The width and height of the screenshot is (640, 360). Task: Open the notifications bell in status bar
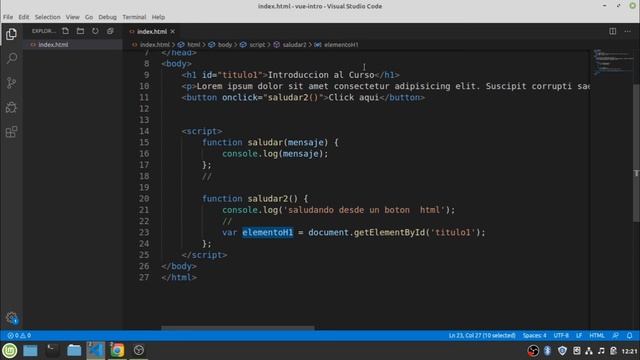(629, 336)
